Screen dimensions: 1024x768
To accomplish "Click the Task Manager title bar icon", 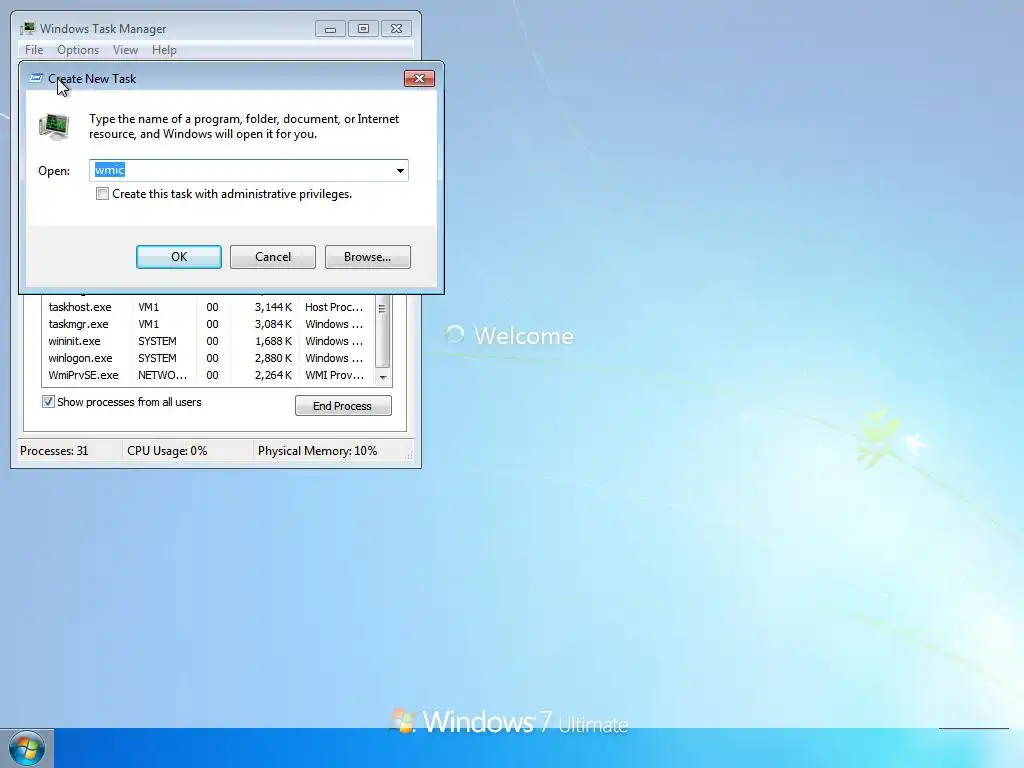I will click(x=28, y=29).
